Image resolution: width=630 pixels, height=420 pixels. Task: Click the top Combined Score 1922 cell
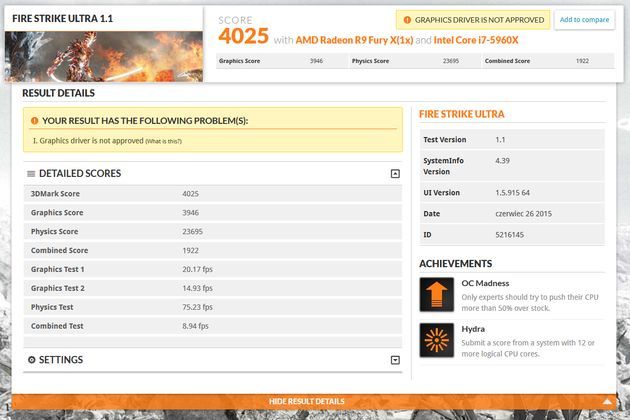[548, 61]
